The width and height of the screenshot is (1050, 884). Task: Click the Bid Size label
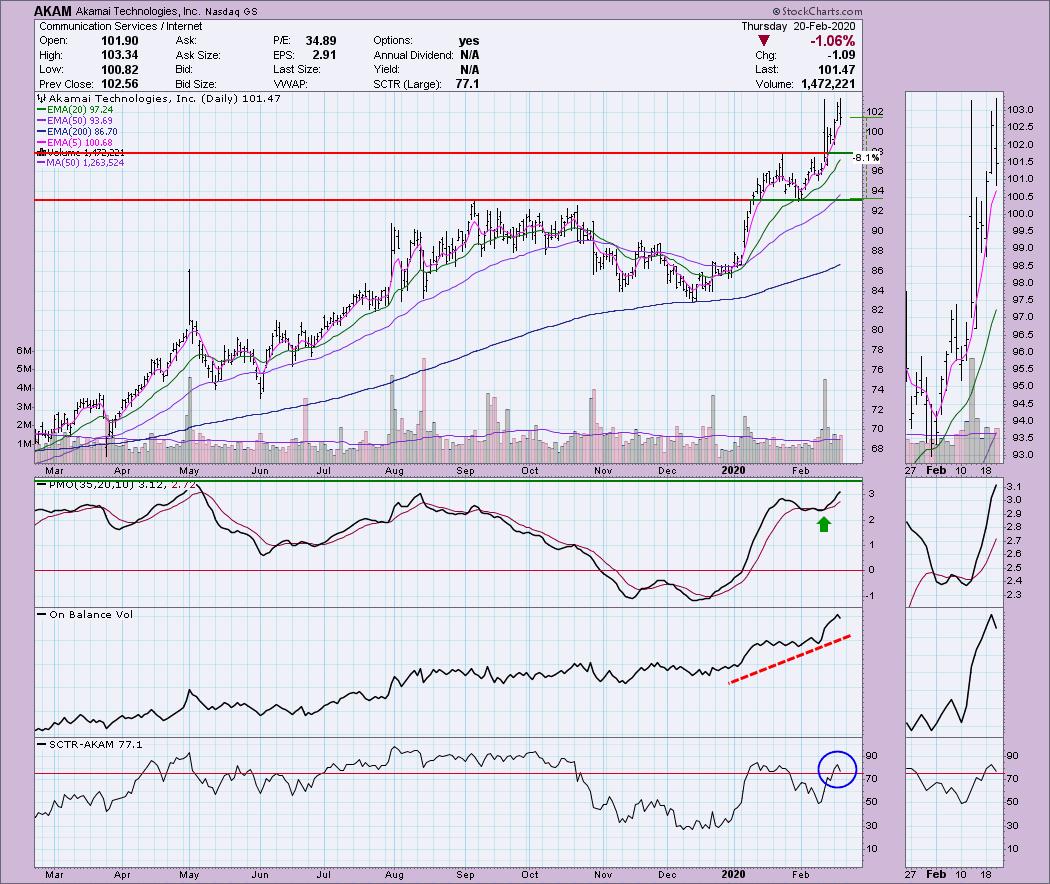pyautogui.click(x=196, y=84)
